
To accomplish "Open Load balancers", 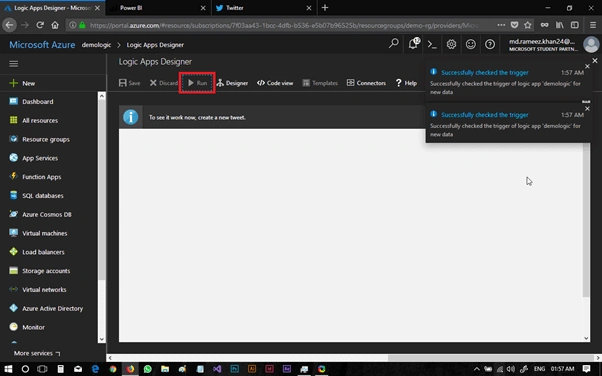I will click(37, 252).
